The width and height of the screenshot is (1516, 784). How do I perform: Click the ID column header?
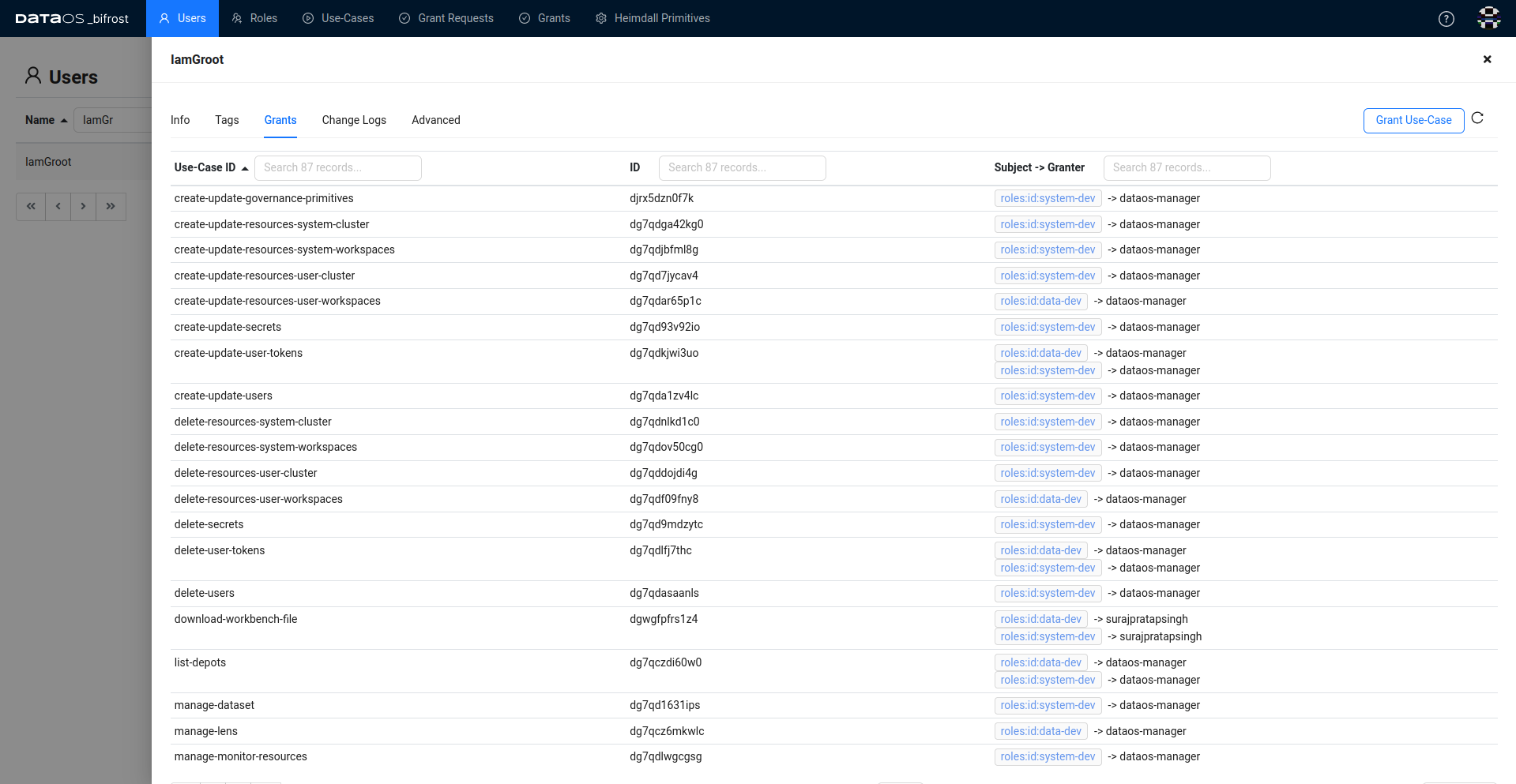(x=634, y=167)
